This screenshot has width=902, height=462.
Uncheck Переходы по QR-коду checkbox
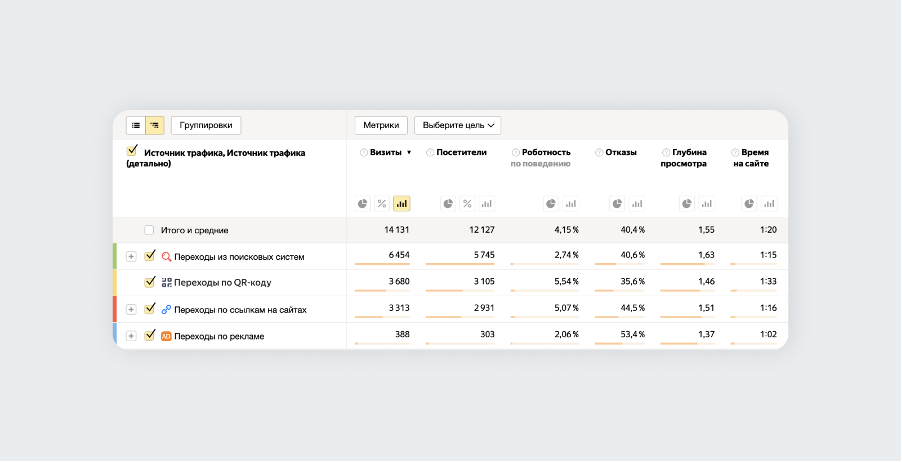(150, 282)
